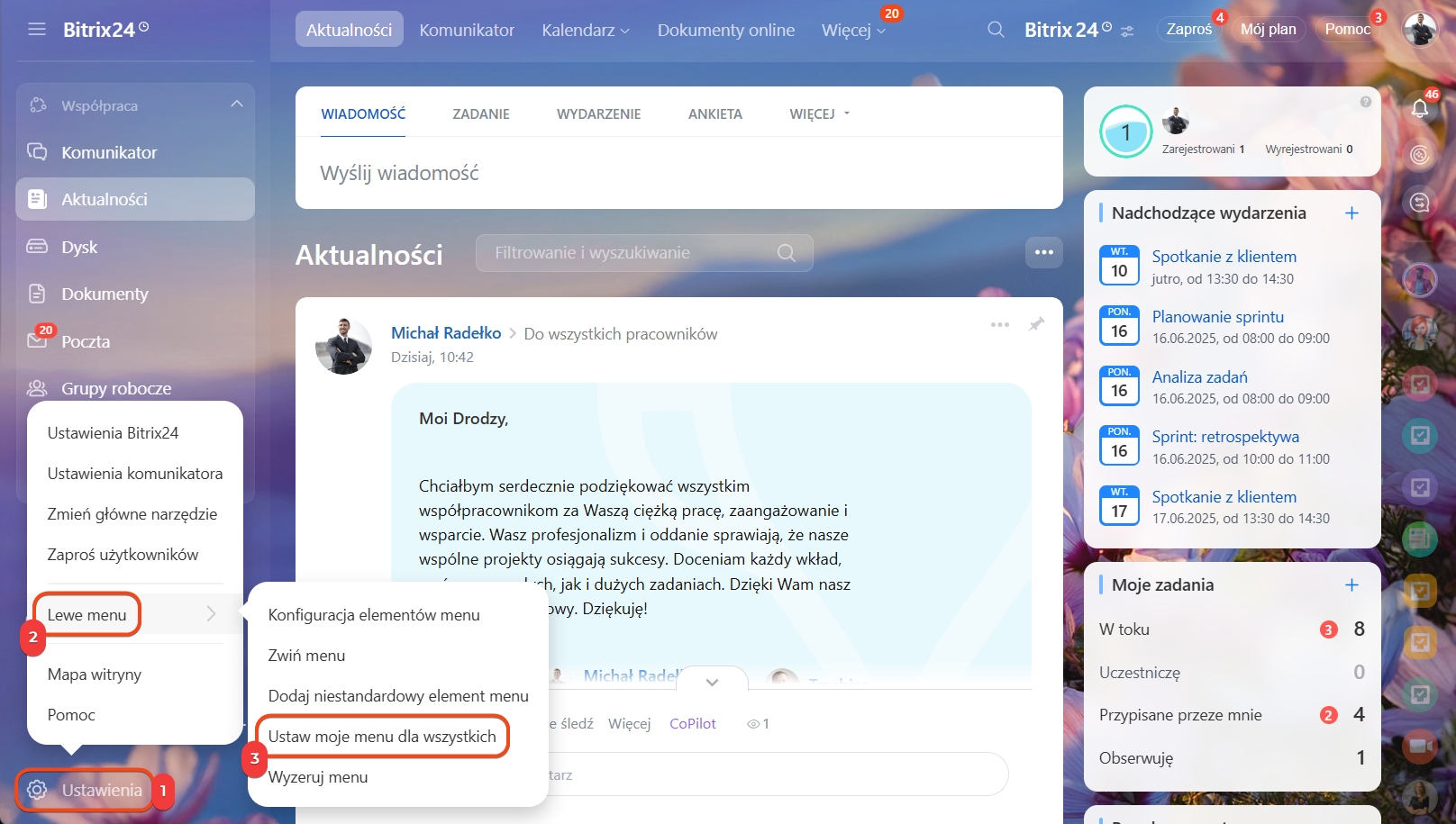Open Poczta mail icon with badge 20
Image resolution: width=1456 pixels, height=824 pixels.
[37, 340]
